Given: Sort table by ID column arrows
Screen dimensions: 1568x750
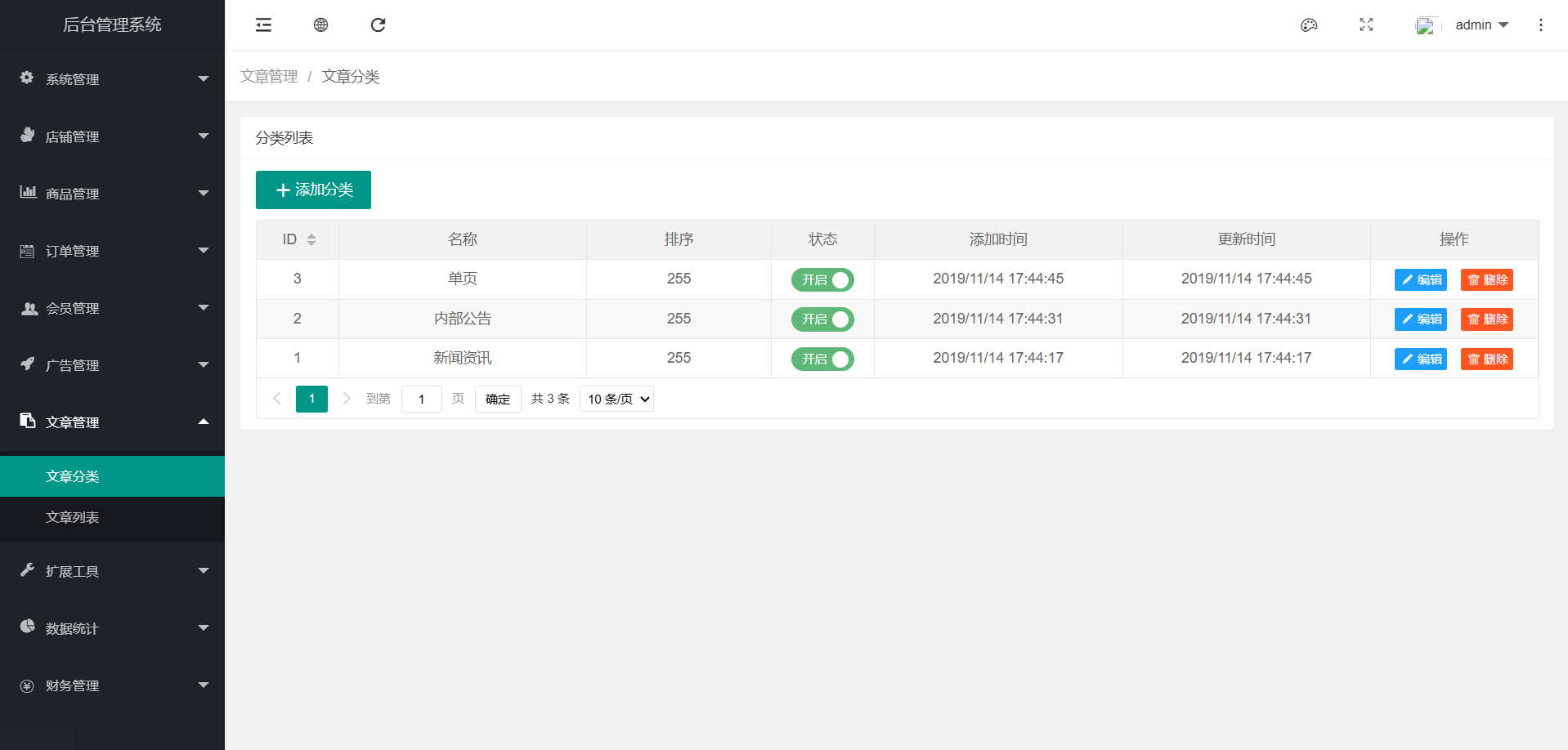Looking at the screenshot, I should (311, 239).
